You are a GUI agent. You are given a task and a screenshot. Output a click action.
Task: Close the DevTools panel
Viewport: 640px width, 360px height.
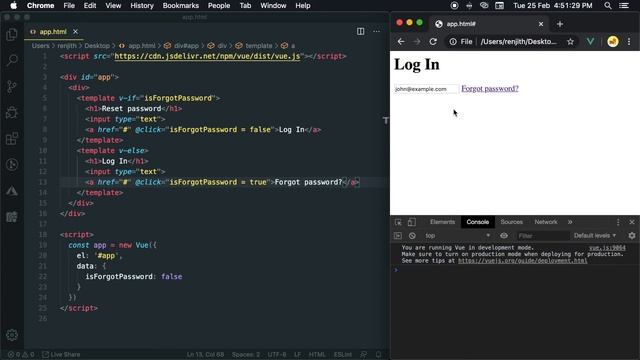pyautogui.click(x=632, y=222)
